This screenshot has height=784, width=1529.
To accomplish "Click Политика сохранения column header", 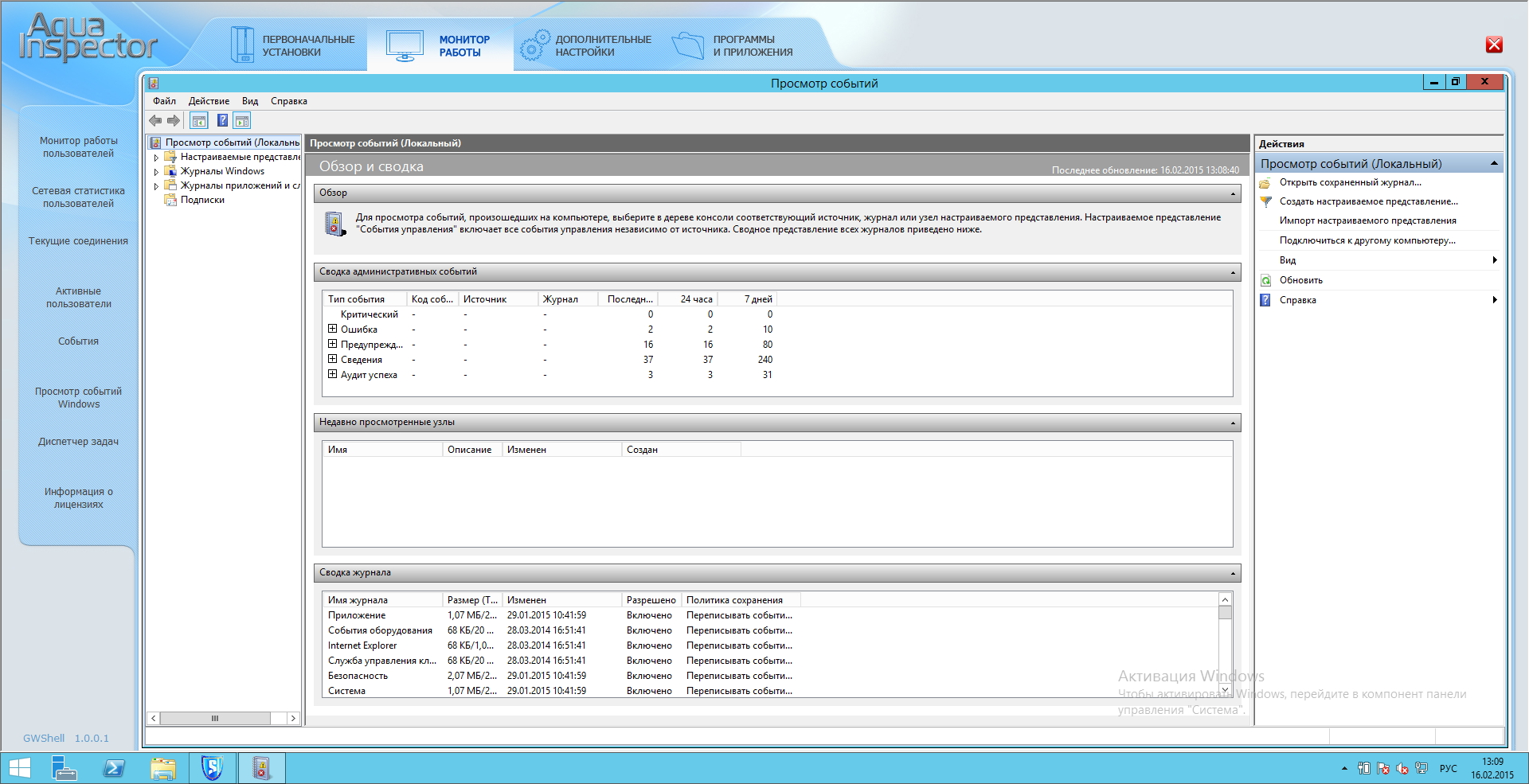I will click(741, 600).
